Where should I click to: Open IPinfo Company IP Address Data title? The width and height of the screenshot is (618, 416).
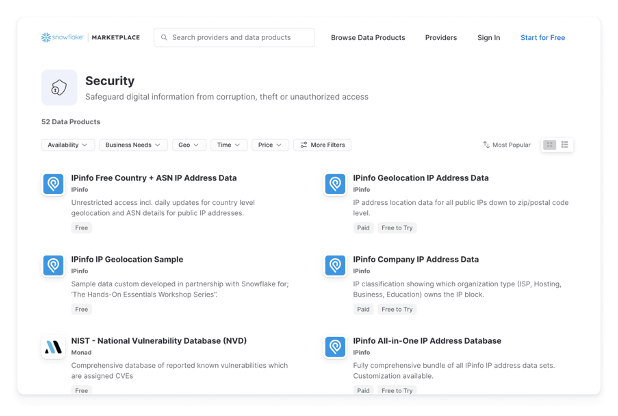pos(416,259)
